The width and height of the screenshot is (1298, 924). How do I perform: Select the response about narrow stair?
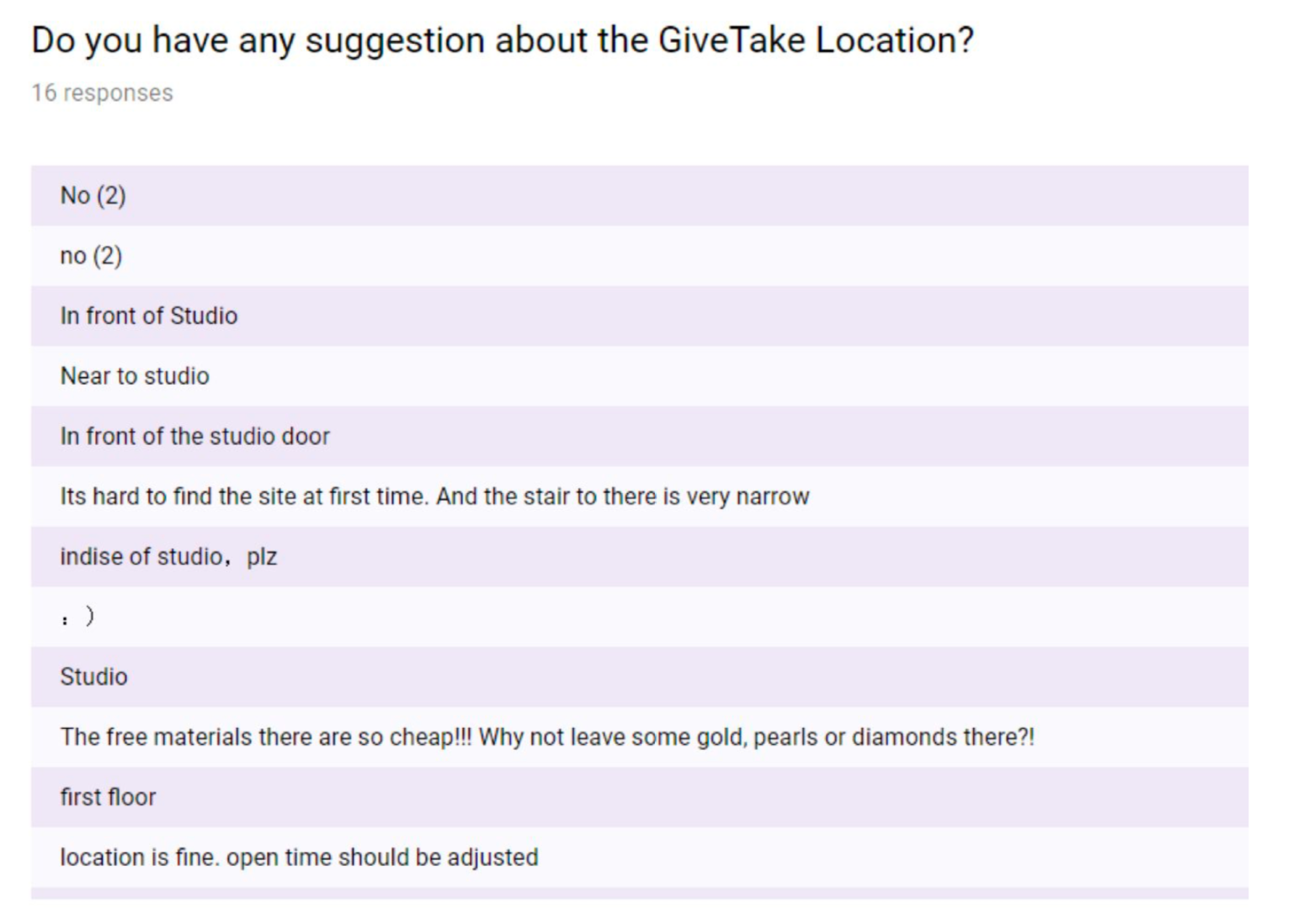pos(640,497)
